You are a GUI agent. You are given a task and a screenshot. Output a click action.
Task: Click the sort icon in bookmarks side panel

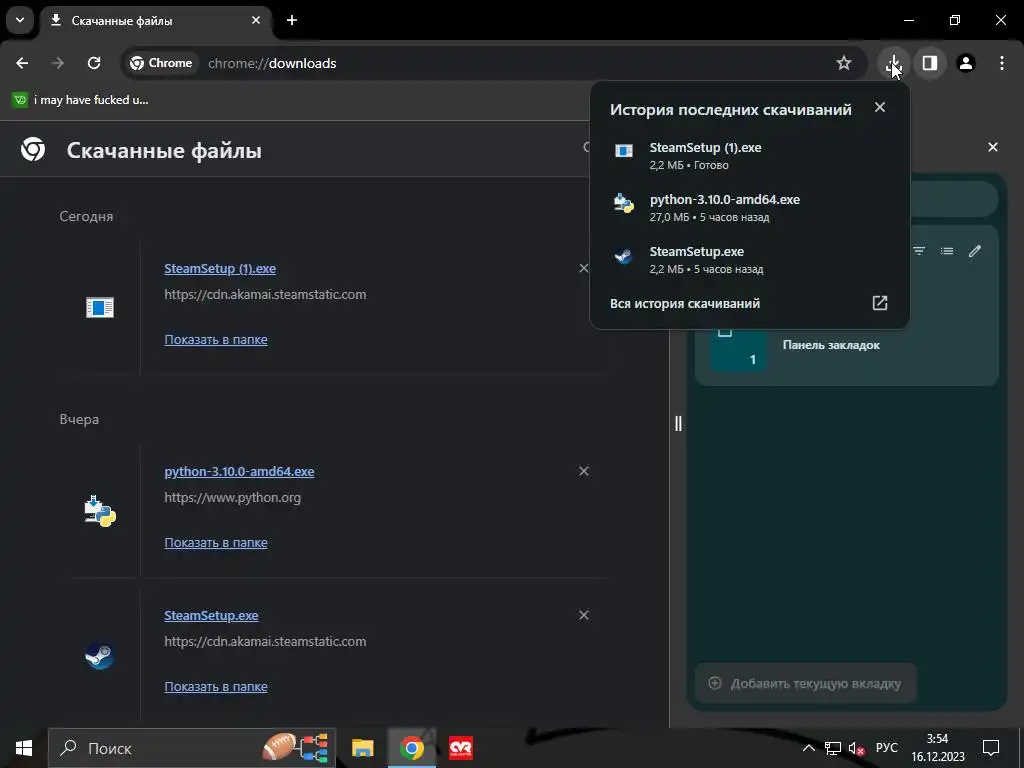point(919,251)
